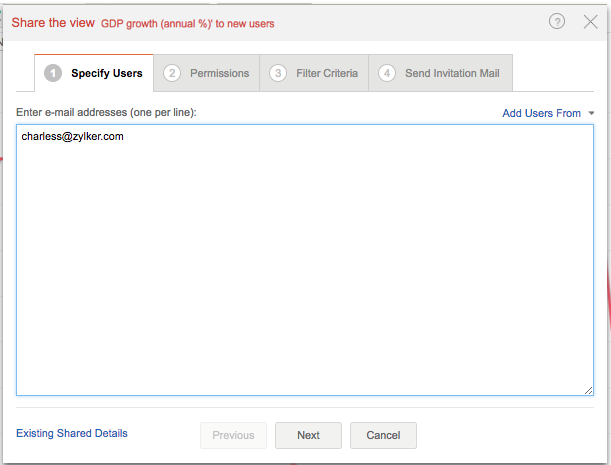Click the step 4 number circle

point(387,73)
